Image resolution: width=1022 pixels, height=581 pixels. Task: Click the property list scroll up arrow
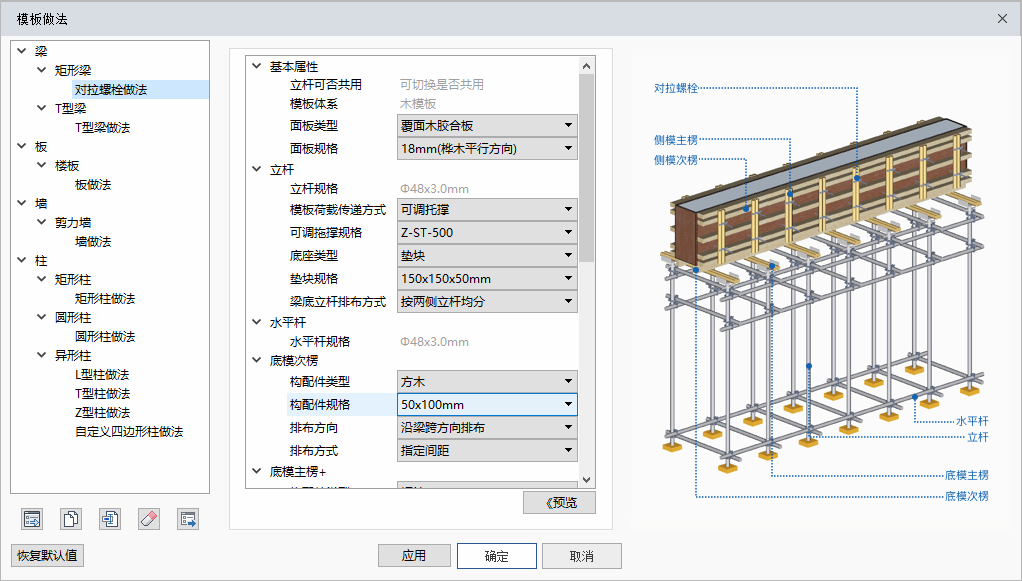coord(586,66)
